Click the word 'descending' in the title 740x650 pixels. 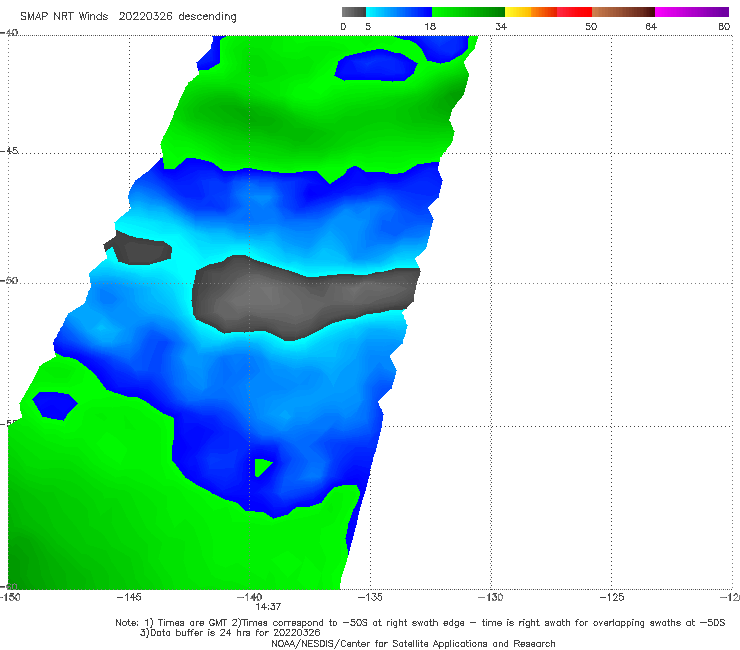point(207,17)
